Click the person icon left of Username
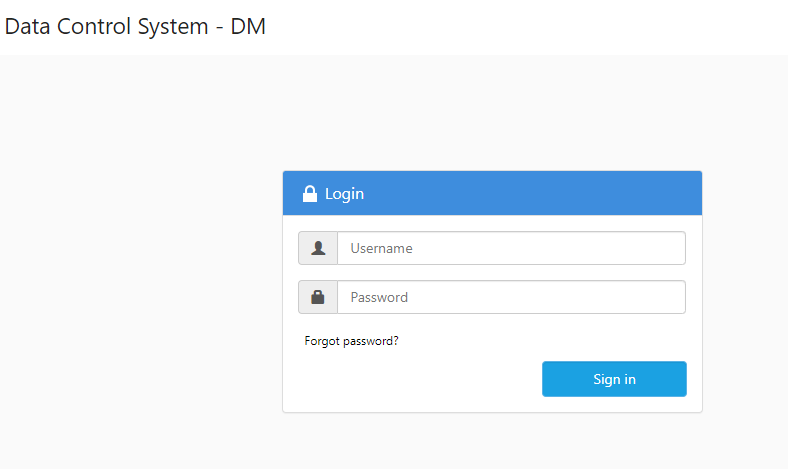Image resolution: width=788 pixels, height=469 pixels. click(x=318, y=248)
